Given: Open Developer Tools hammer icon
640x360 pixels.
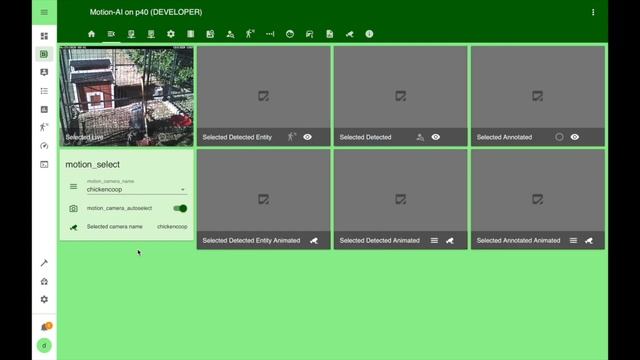Looking at the screenshot, I should coord(44,262).
